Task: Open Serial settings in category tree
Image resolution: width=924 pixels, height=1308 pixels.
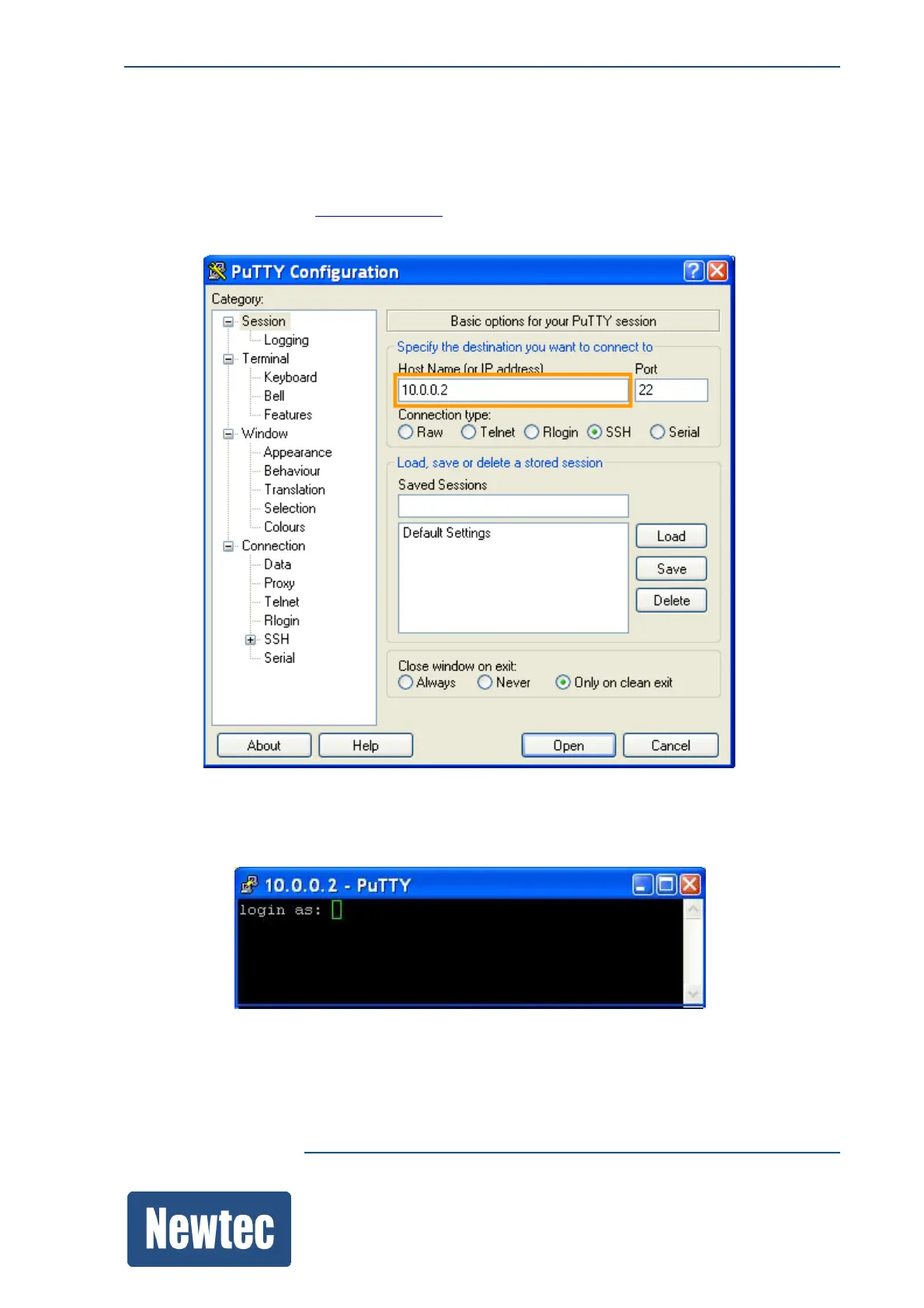Action: 279,658
